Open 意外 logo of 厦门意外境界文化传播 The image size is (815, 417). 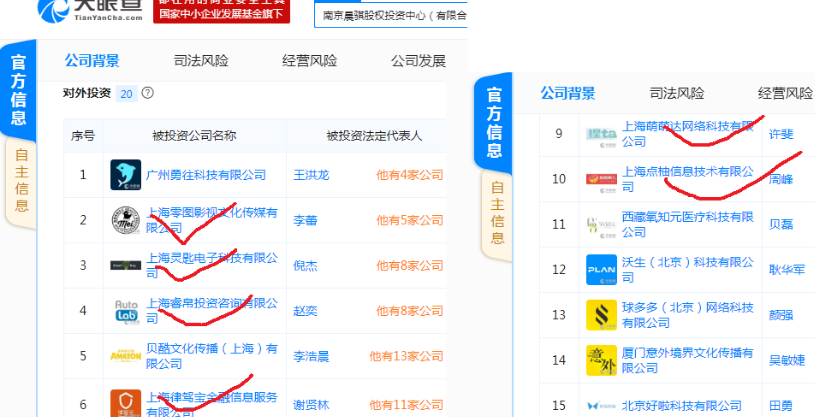click(601, 360)
